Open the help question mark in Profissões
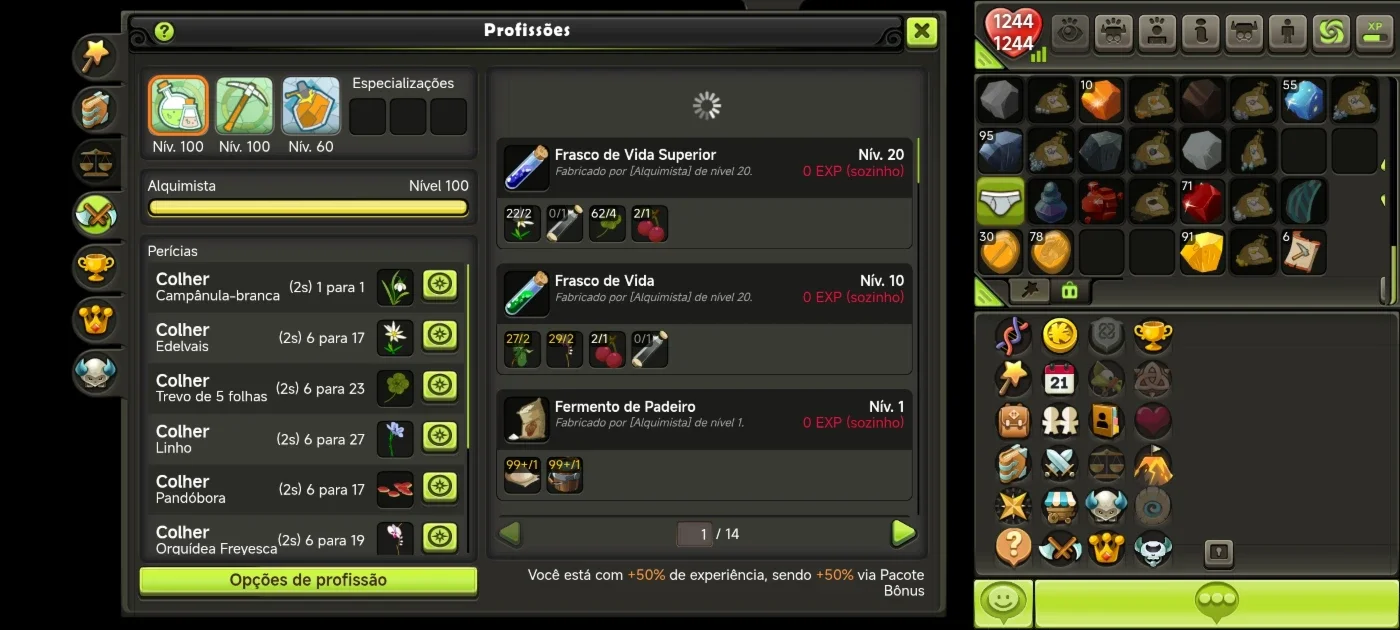The image size is (1400, 630). (165, 31)
